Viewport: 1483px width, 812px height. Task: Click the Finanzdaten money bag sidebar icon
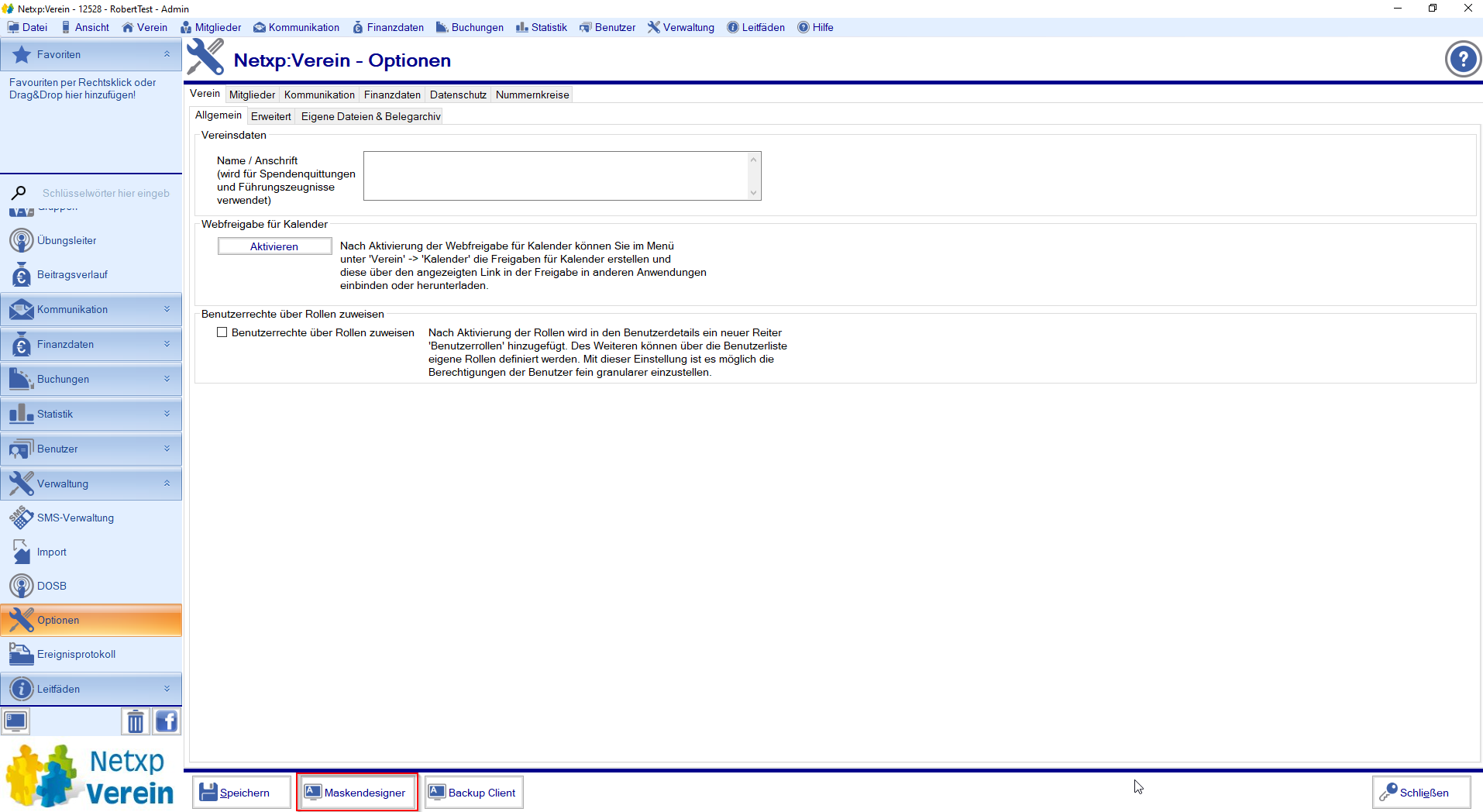[x=21, y=344]
